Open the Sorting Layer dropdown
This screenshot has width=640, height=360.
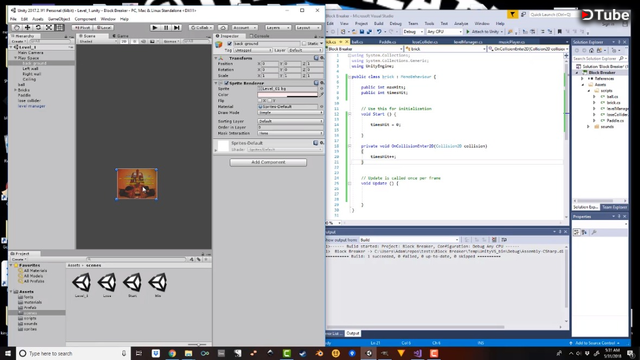pyautogui.click(x=290, y=121)
